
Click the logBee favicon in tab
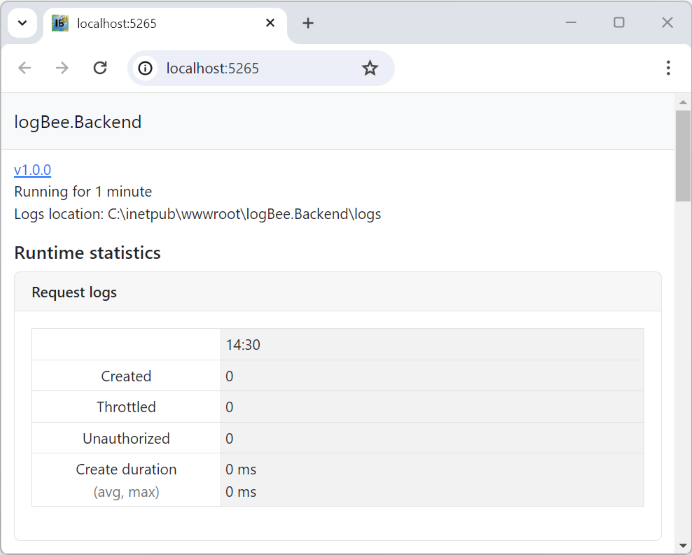coord(60,23)
